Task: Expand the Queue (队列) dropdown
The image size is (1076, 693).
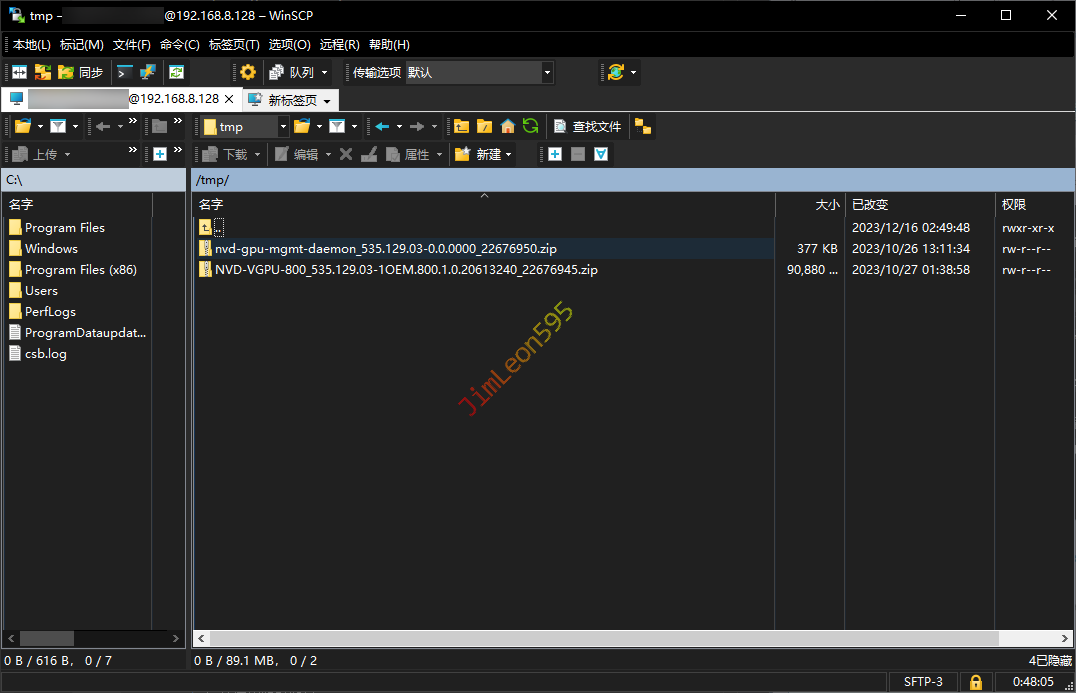Action: tap(324, 72)
